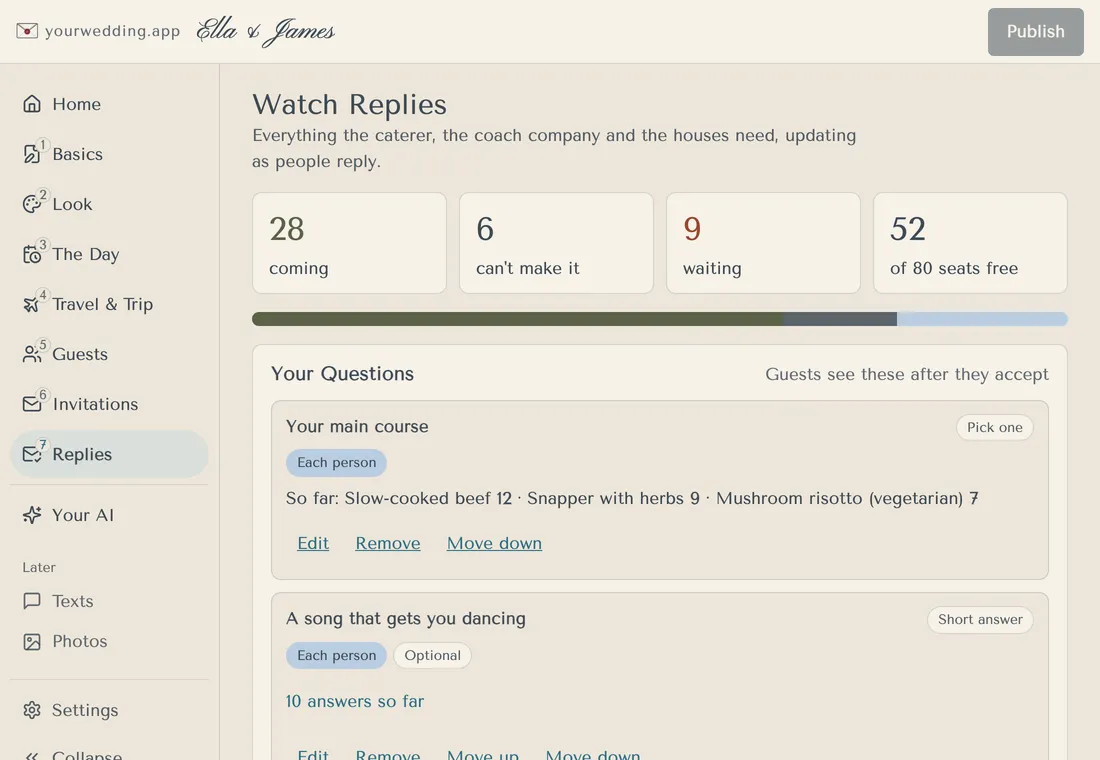Move the dancing song question up
Image resolution: width=1100 pixels, height=760 pixels.
(x=483, y=754)
